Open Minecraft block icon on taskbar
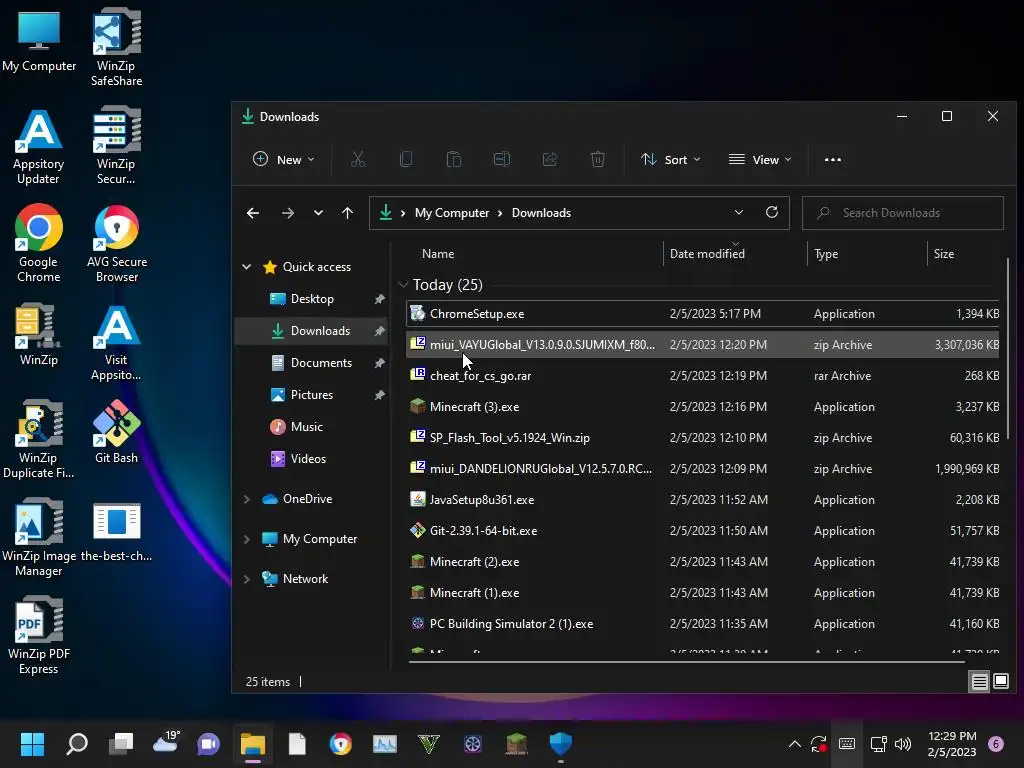 click(x=517, y=743)
